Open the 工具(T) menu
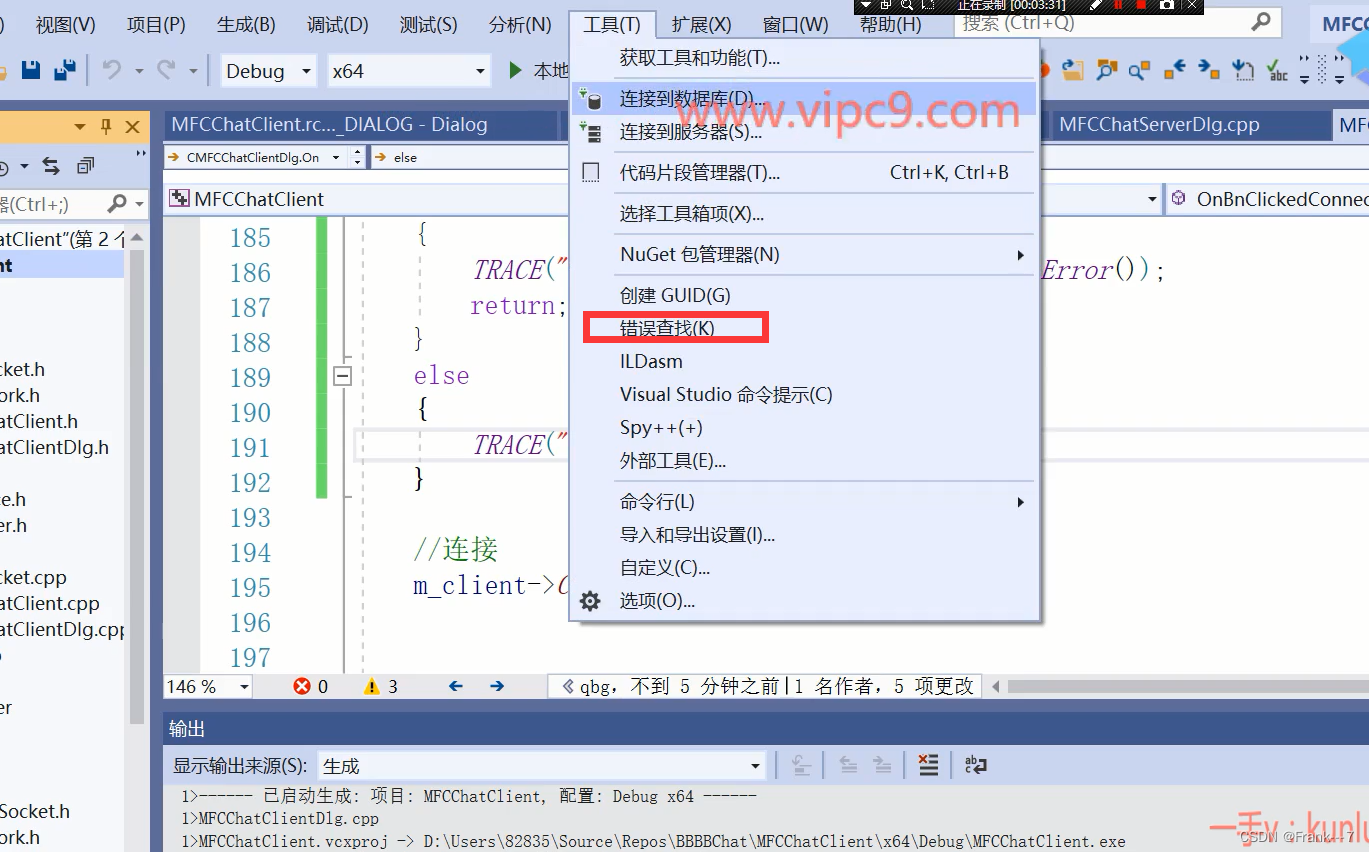The height and width of the screenshot is (852, 1369). pyautogui.click(x=612, y=24)
